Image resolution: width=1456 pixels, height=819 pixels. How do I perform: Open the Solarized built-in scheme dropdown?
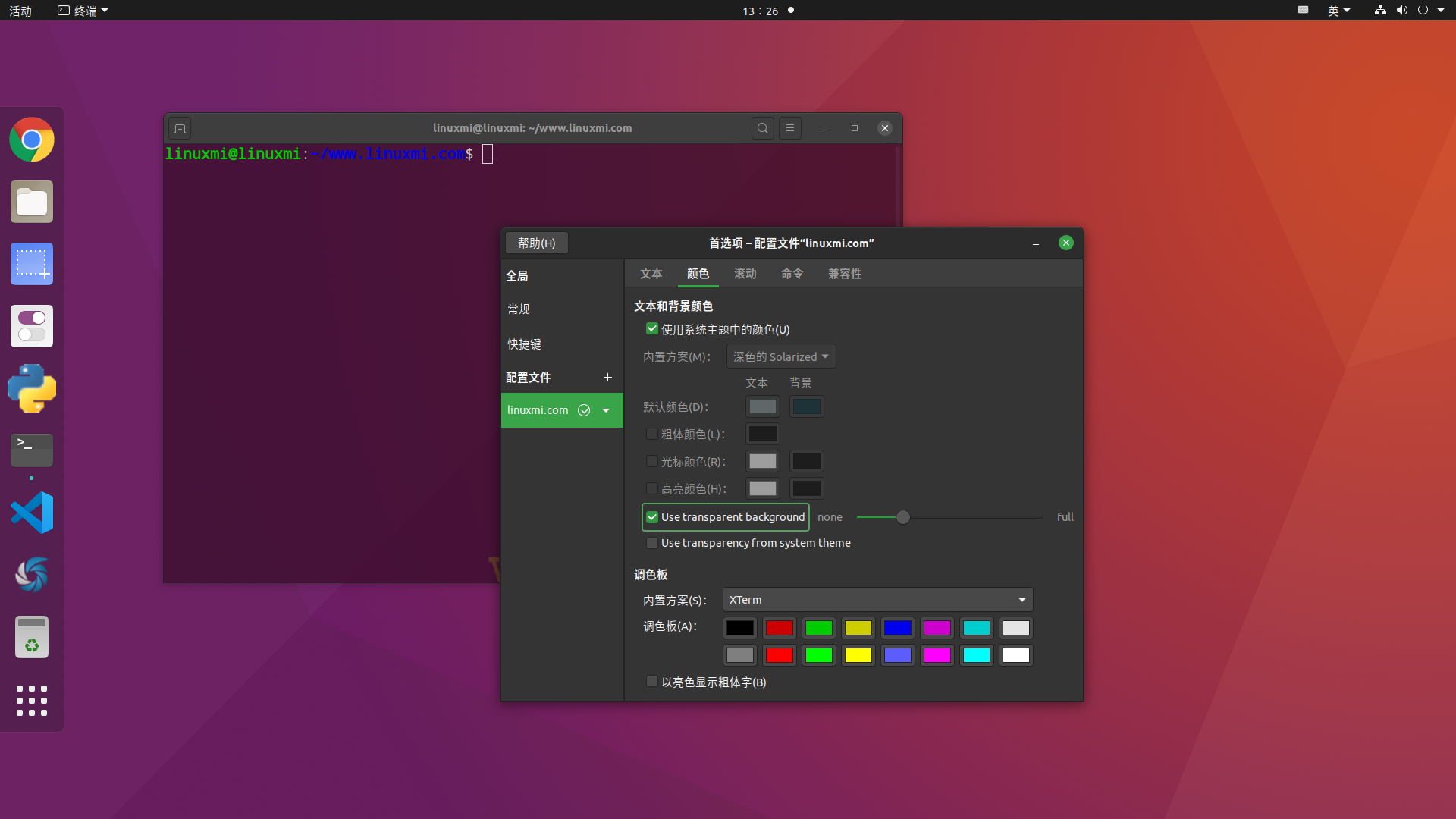[781, 356]
